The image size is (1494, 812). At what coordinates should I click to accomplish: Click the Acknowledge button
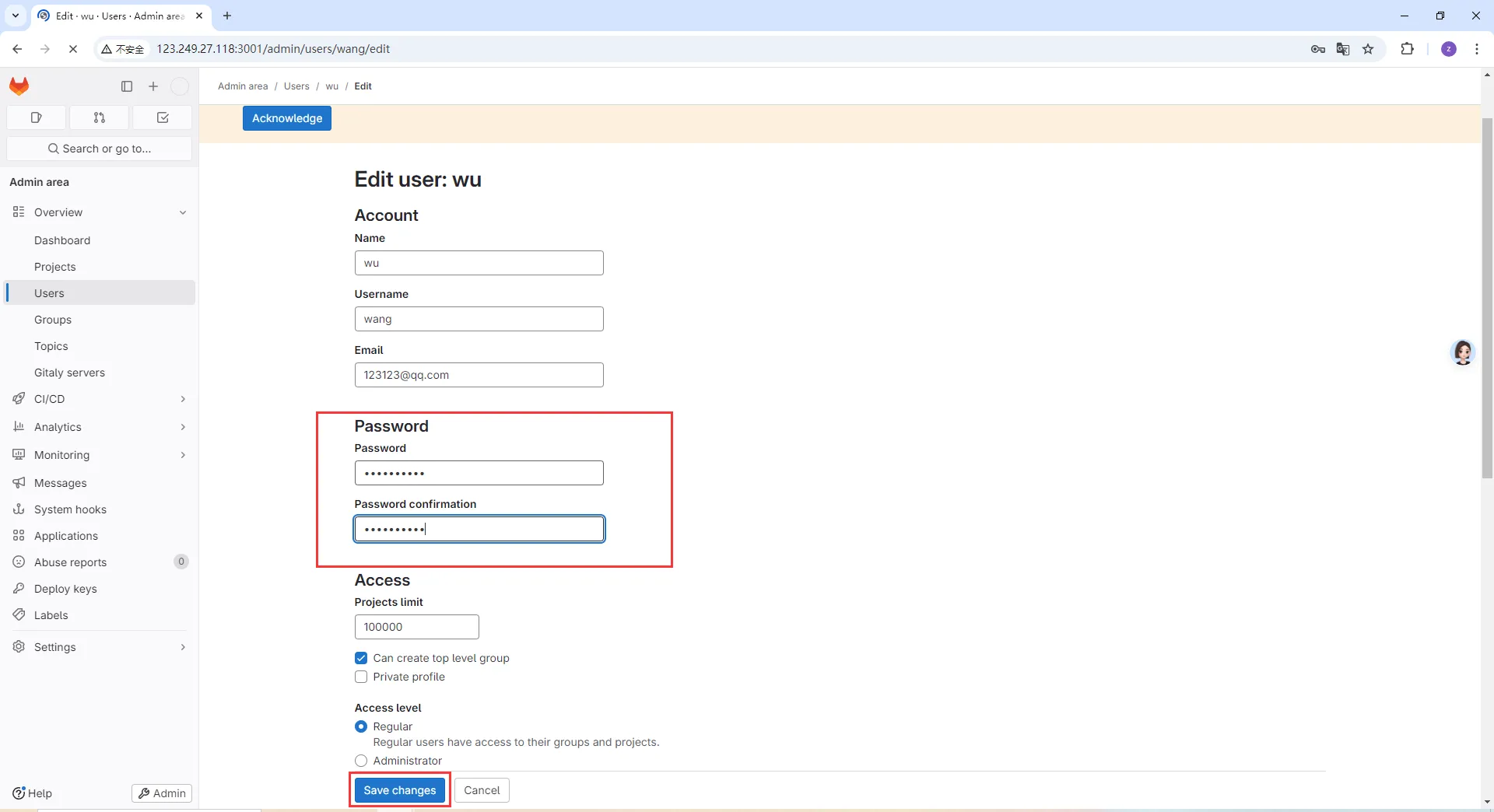point(287,118)
